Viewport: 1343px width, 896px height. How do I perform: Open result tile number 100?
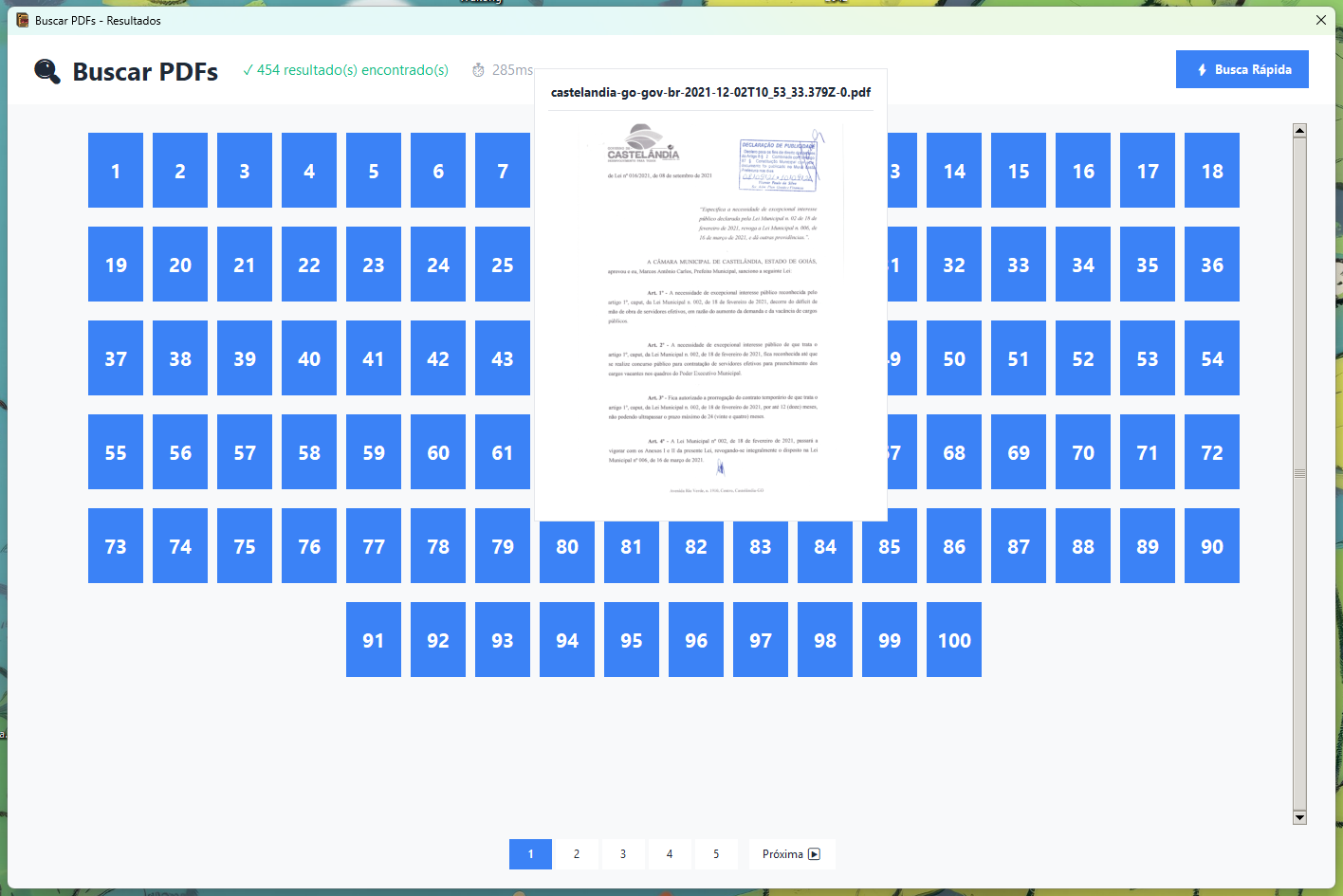click(x=953, y=639)
